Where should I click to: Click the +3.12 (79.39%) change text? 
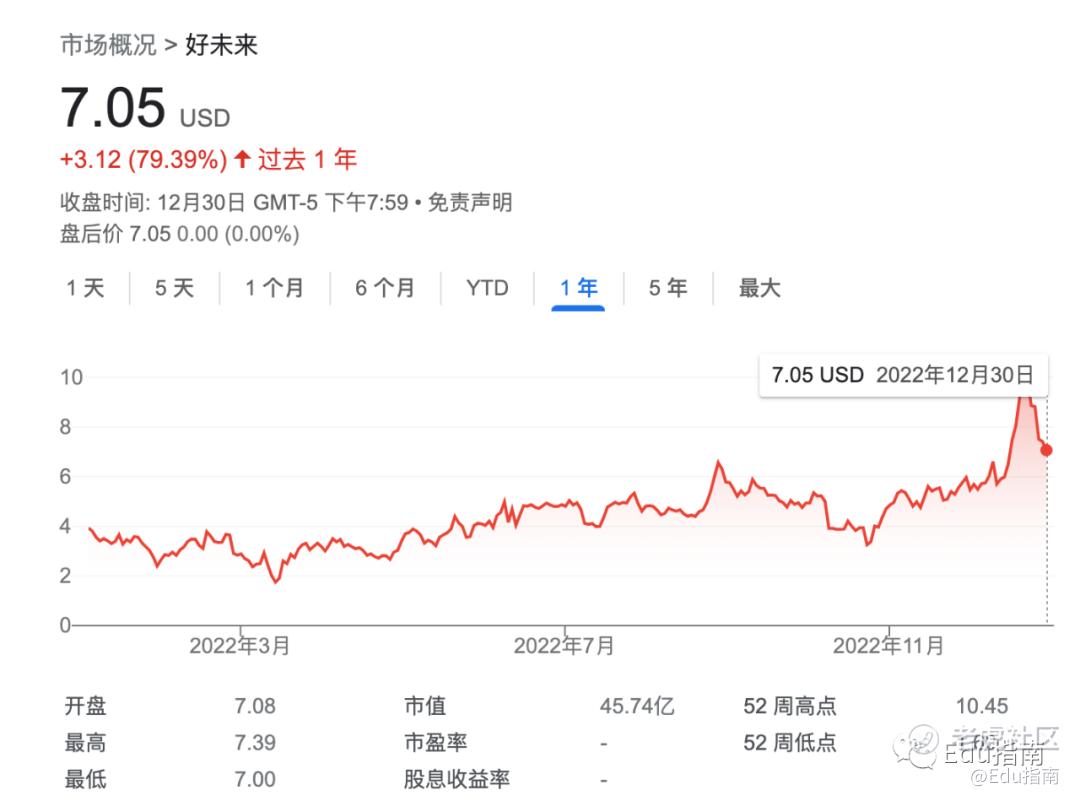(143, 160)
